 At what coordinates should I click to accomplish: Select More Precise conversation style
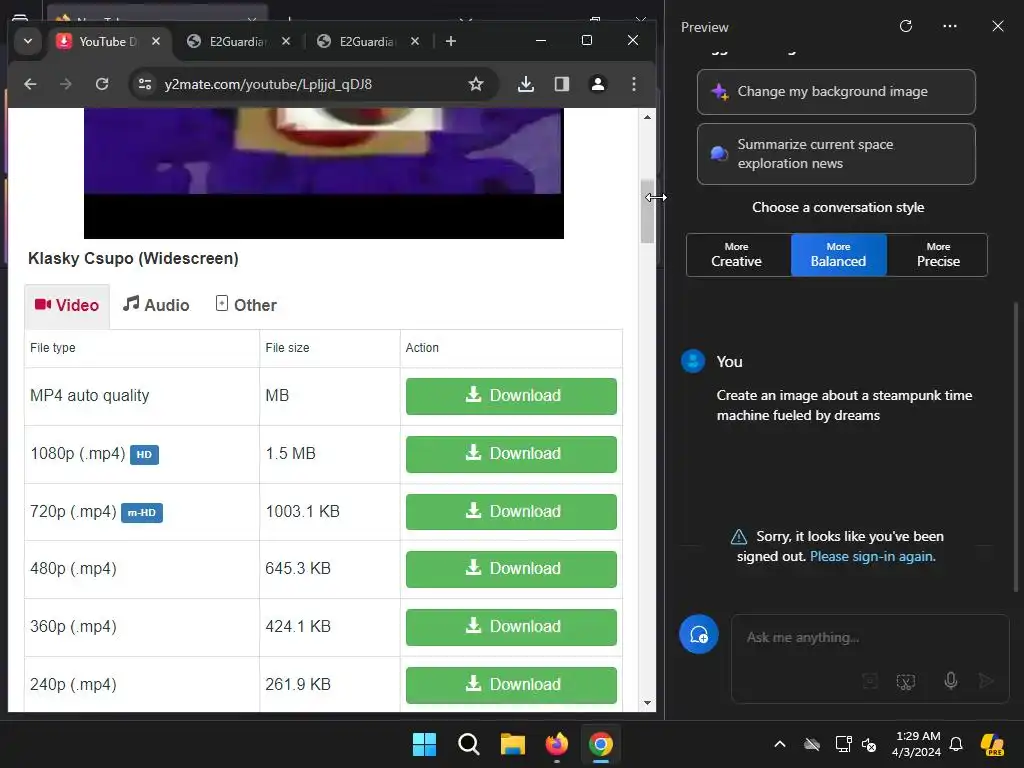point(938,255)
